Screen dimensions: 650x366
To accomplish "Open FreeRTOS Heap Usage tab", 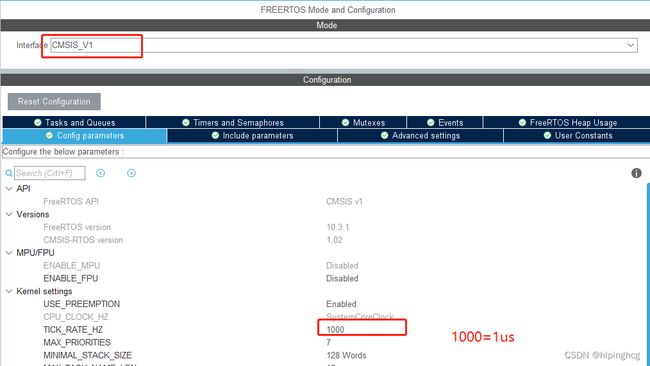I will pyautogui.click(x=567, y=122).
